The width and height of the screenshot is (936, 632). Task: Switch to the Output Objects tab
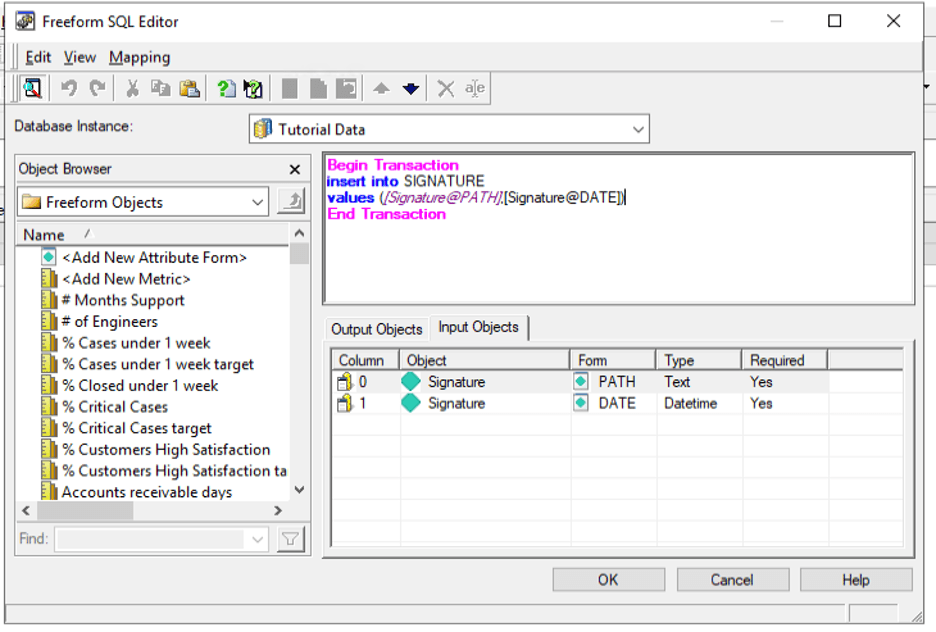pos(377,329)
